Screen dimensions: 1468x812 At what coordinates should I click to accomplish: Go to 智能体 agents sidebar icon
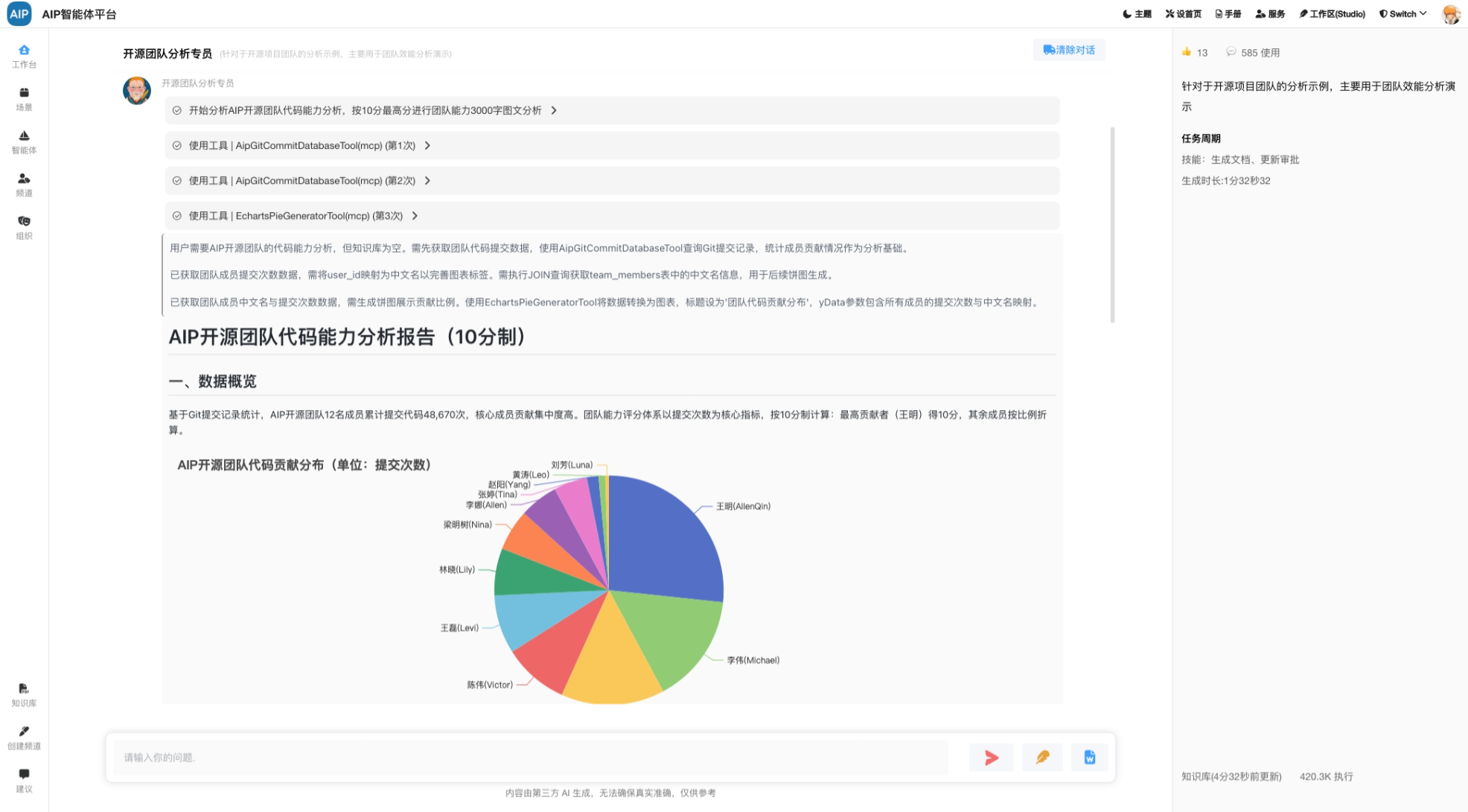[x=24, y=136]
